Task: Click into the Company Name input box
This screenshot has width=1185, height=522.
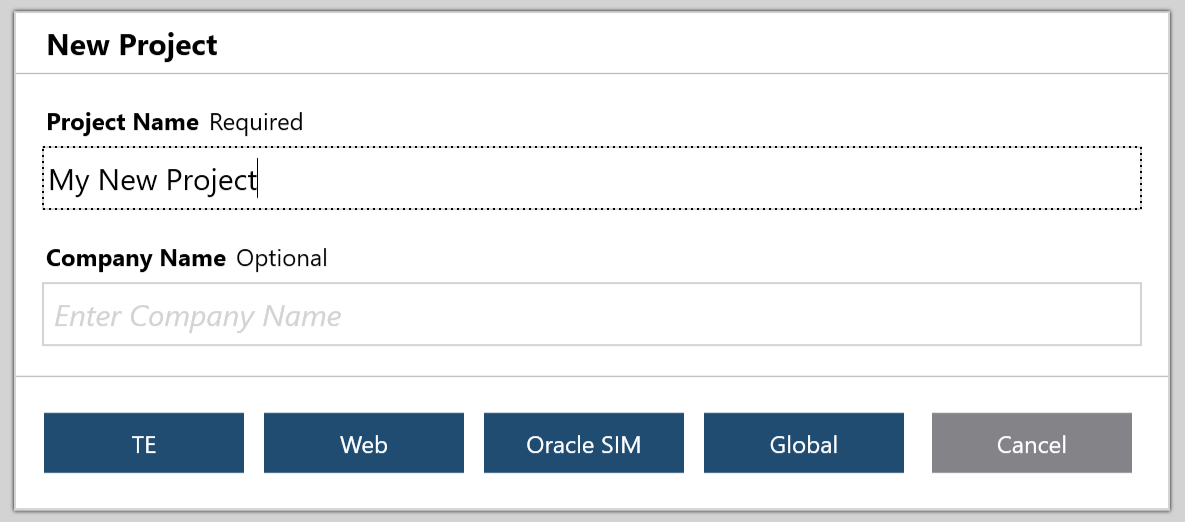Action: (591, 315)
